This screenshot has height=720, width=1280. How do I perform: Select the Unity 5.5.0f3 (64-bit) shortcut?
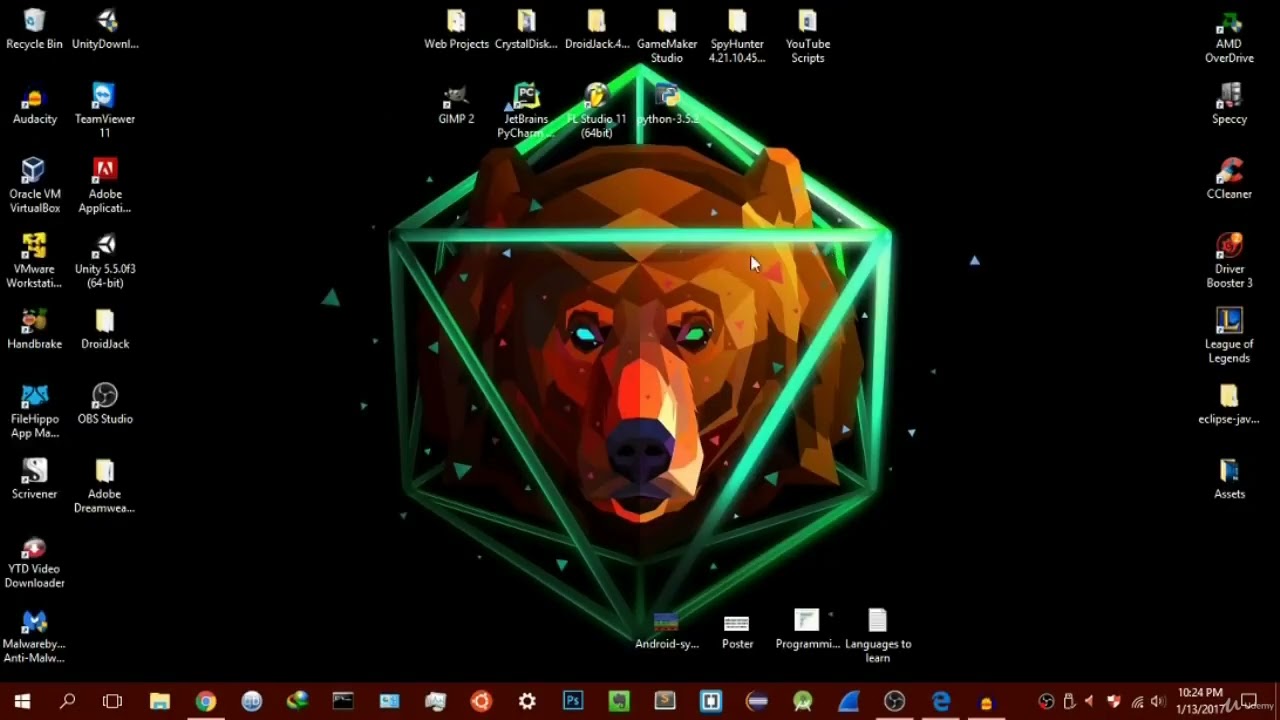coord(105,261)
